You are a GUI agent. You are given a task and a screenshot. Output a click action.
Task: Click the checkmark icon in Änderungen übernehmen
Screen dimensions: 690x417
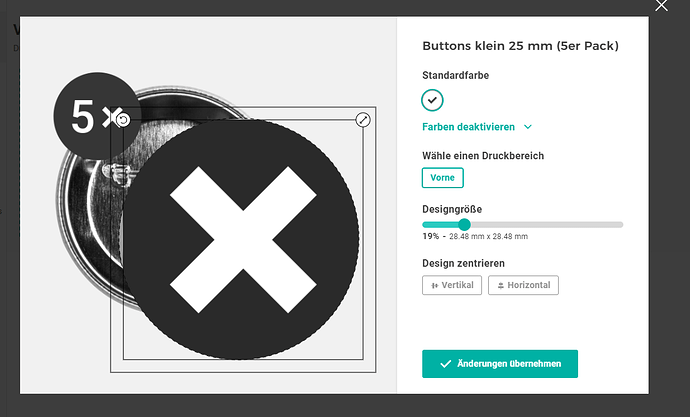pos(446,364)
